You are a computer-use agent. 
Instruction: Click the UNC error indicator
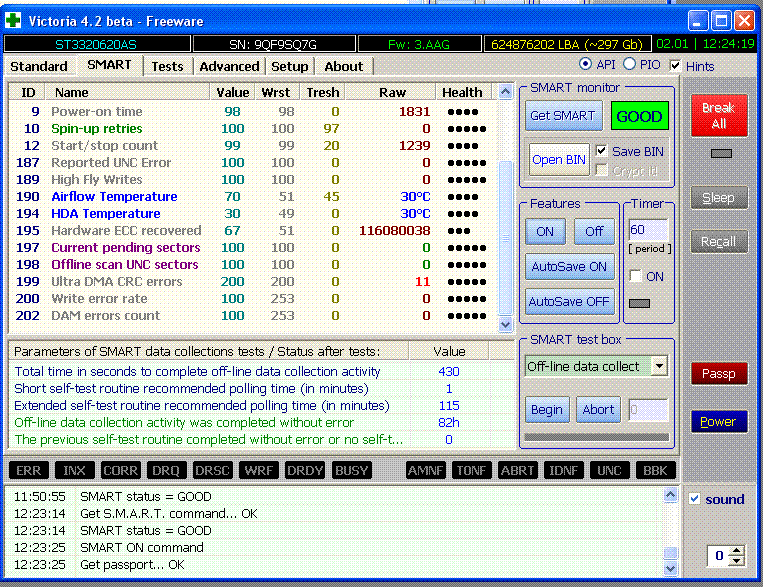click(609, 471)
